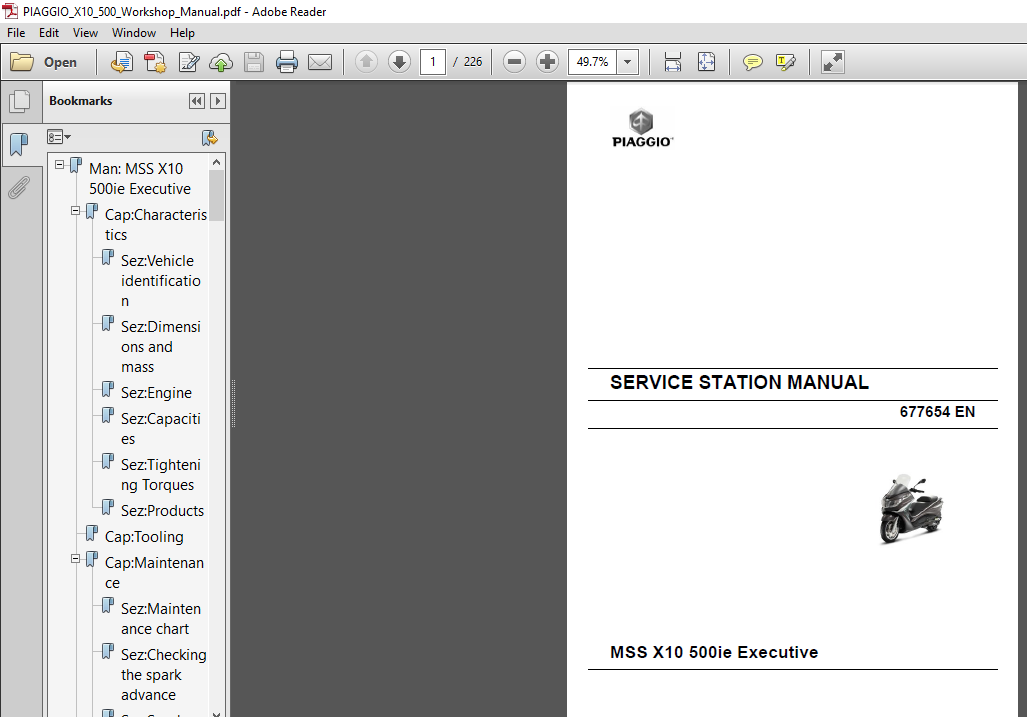This screenshot has height=717, width=1027.
Task: Open the View menu
Action: click(x=85, y=33)
